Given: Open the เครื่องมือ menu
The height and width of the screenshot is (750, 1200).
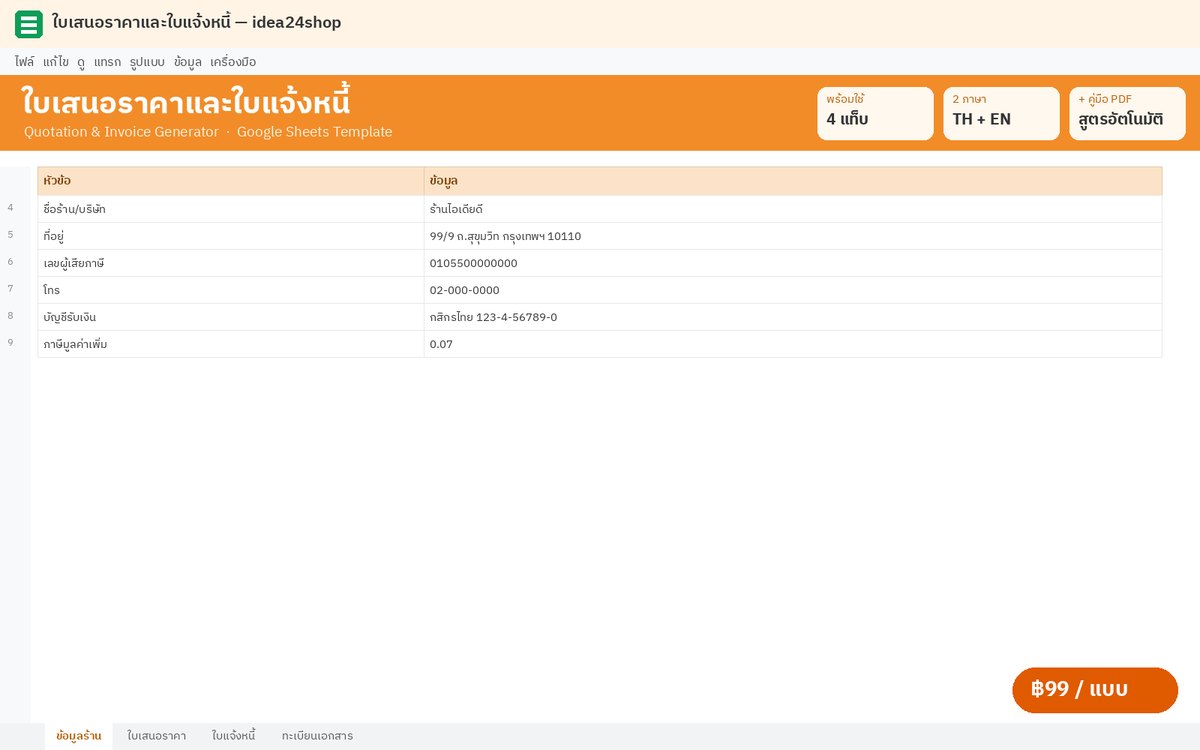Looking at the screenshot, I should click(233, 62).
